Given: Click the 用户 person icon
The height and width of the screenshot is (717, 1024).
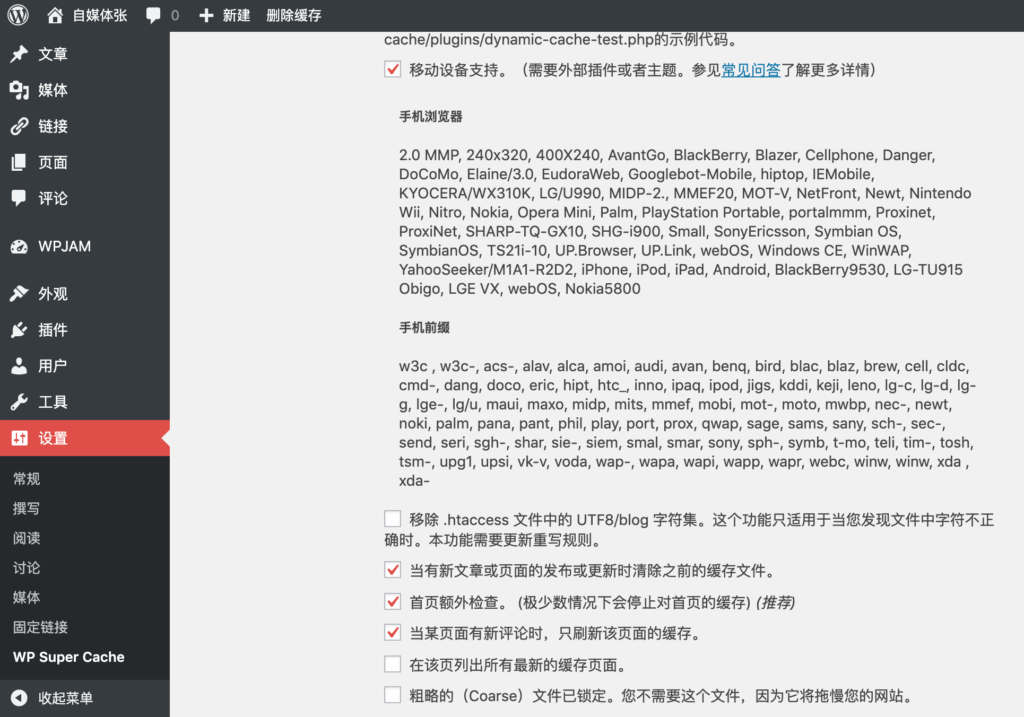Looking at the screenshot, I should (x=19, y=366).
